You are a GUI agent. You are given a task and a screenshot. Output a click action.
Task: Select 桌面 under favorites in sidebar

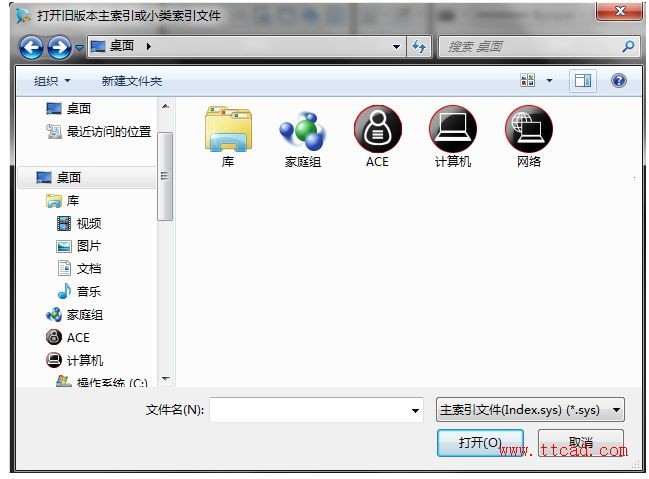(x=68, y=108)
